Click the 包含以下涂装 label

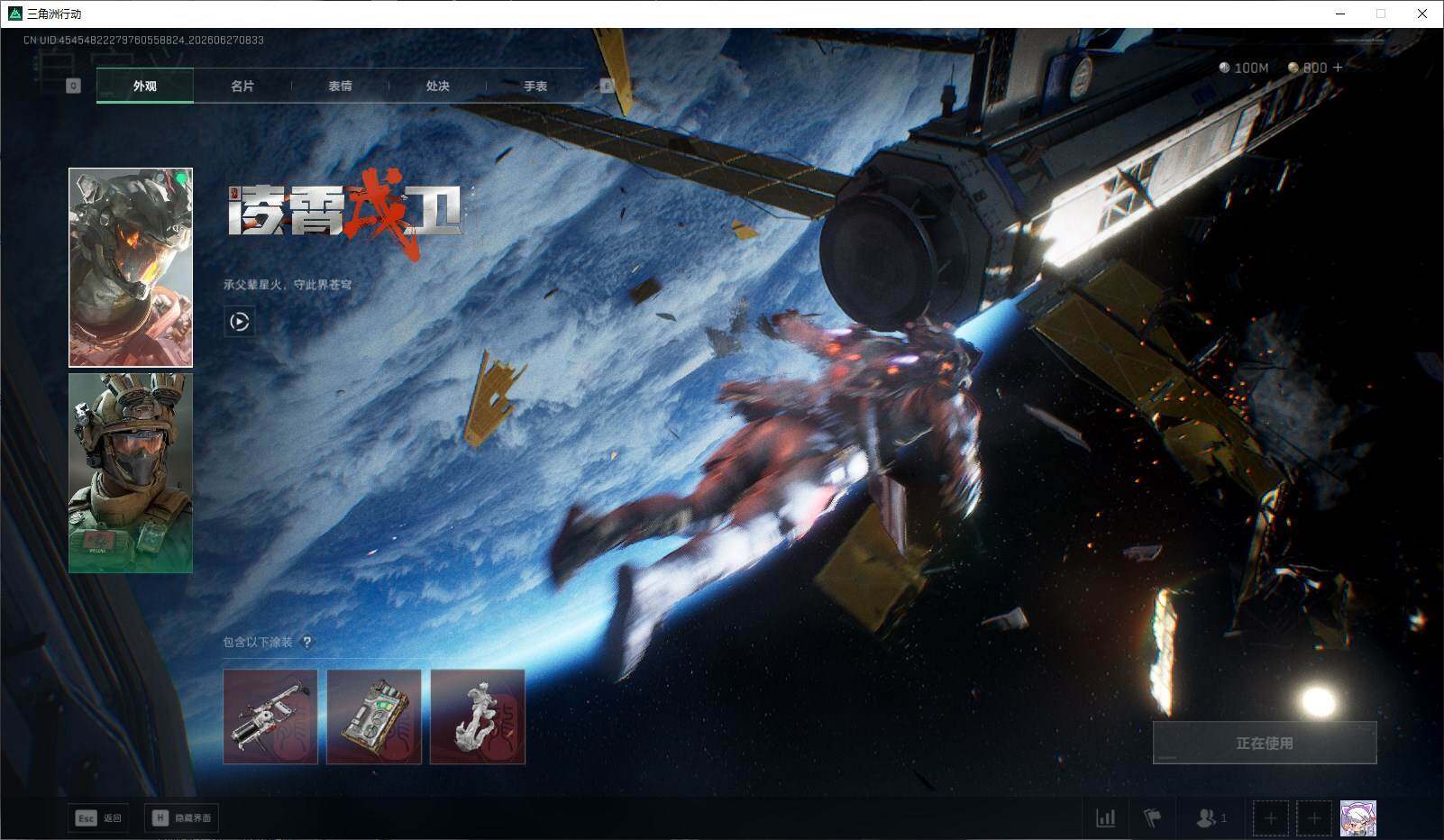click(258, 643)
